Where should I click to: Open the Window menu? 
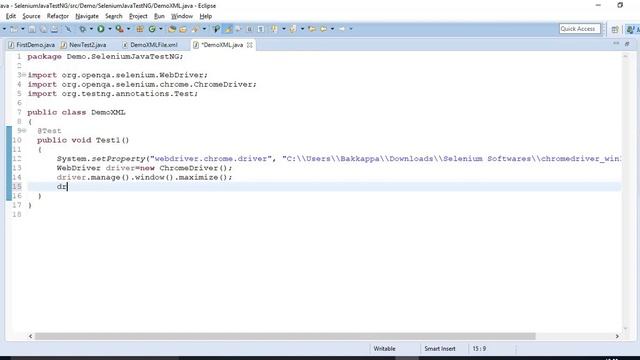click(x=182, y=16)
